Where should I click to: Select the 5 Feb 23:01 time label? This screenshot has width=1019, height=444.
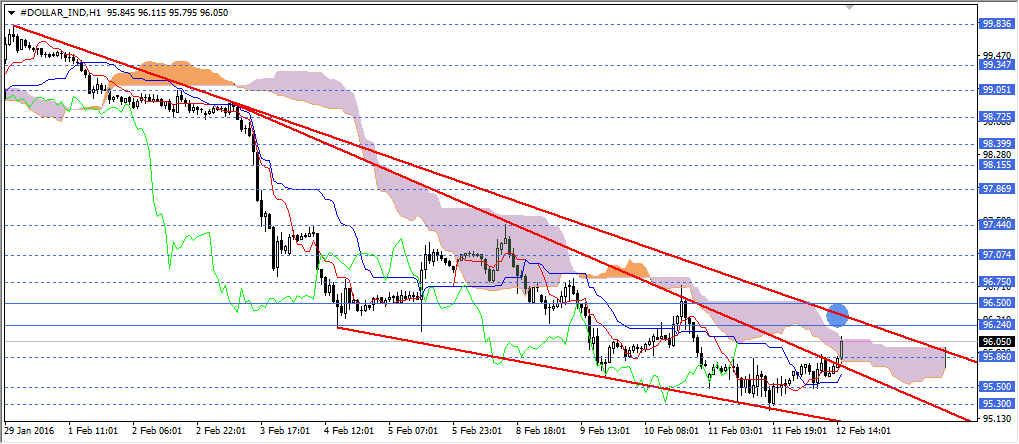[x=475, y=431]
